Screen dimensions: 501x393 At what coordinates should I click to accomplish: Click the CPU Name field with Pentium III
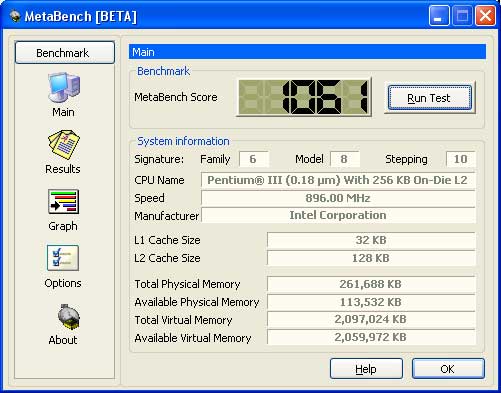338,180
